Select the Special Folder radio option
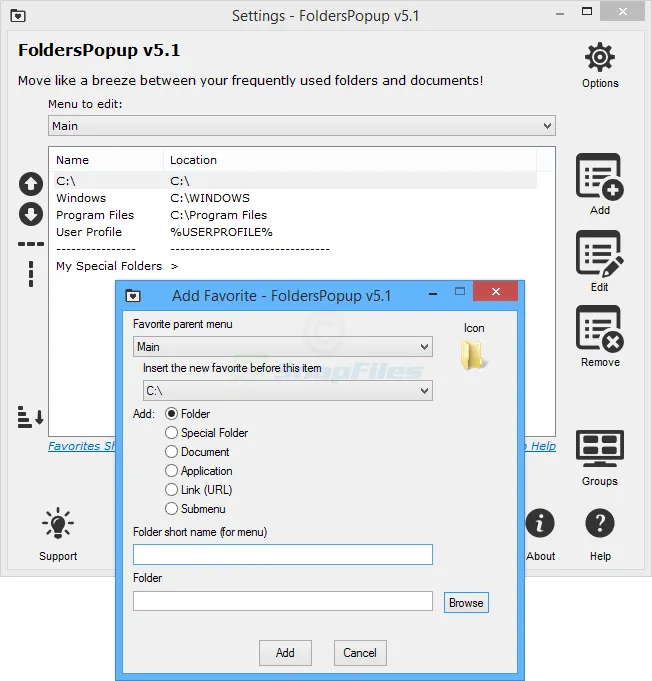652x681 pixels. pos(172,433)
